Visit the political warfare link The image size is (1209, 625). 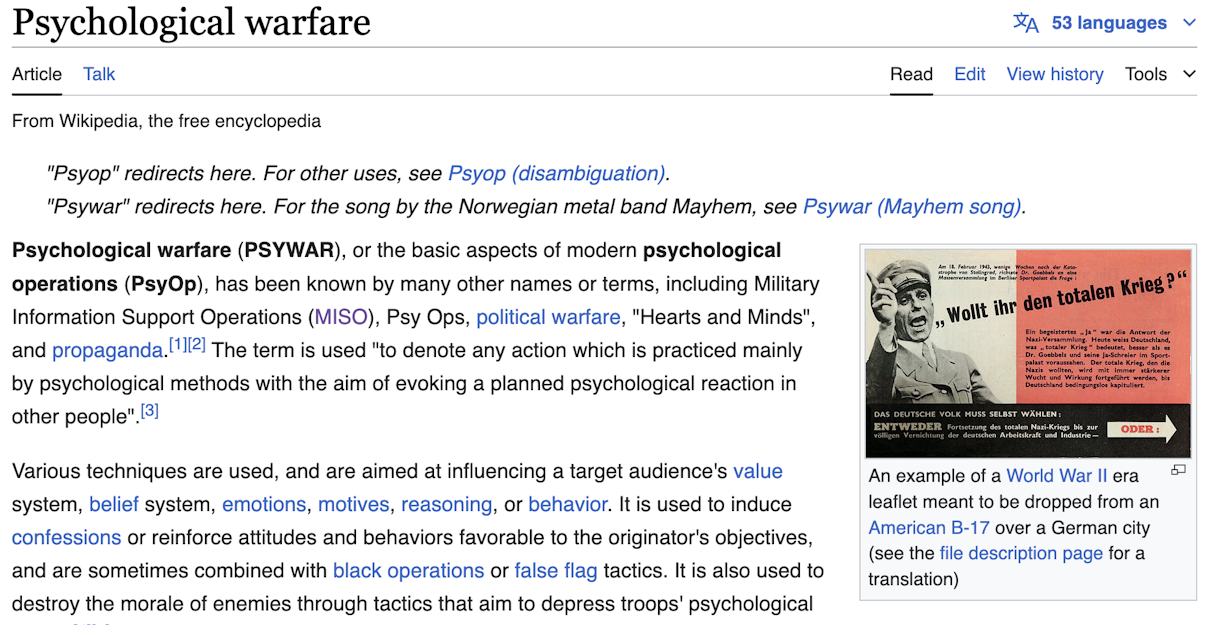click(x=548, y=317)
